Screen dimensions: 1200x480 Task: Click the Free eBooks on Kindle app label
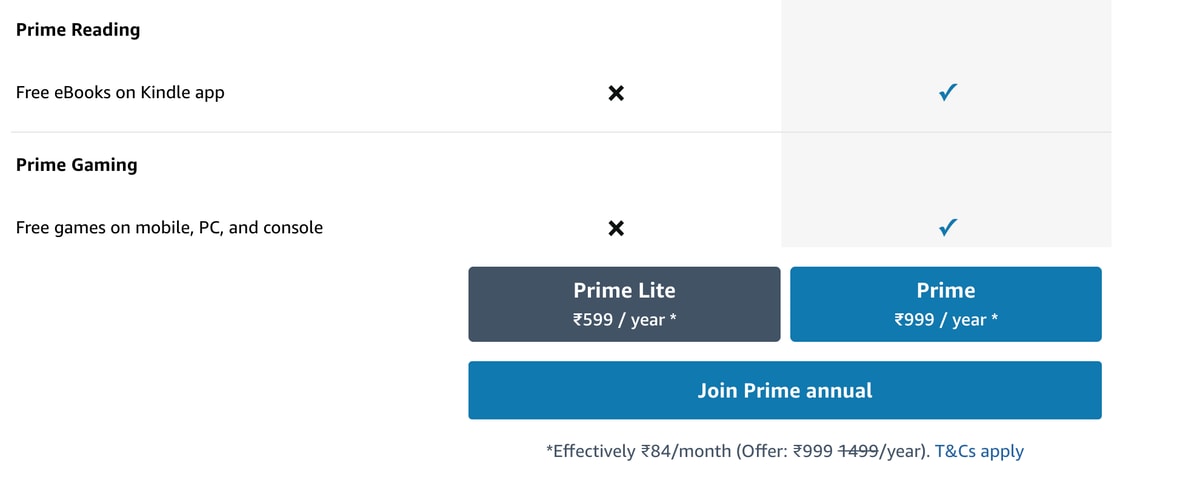coord(120,93)
